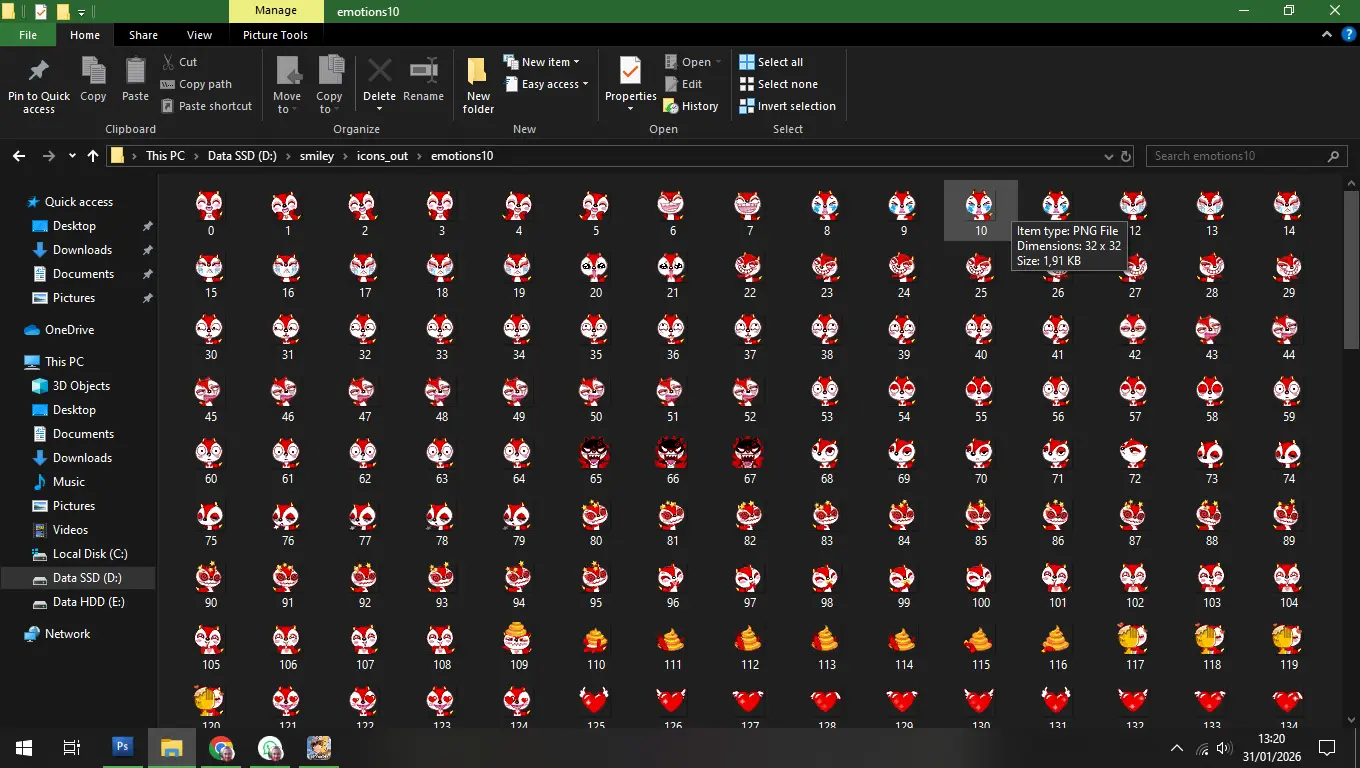
Task: Select the thumbs-up image 118
Action: pos(1212,646)
